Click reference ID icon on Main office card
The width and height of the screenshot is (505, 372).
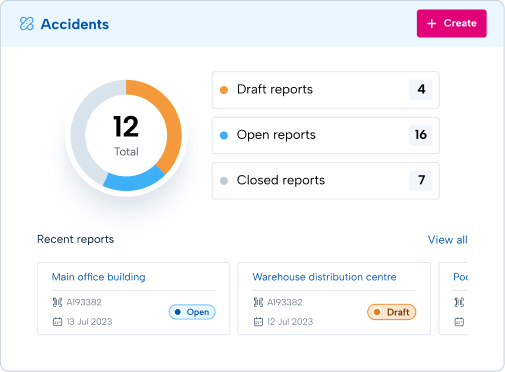pos(57,302)
